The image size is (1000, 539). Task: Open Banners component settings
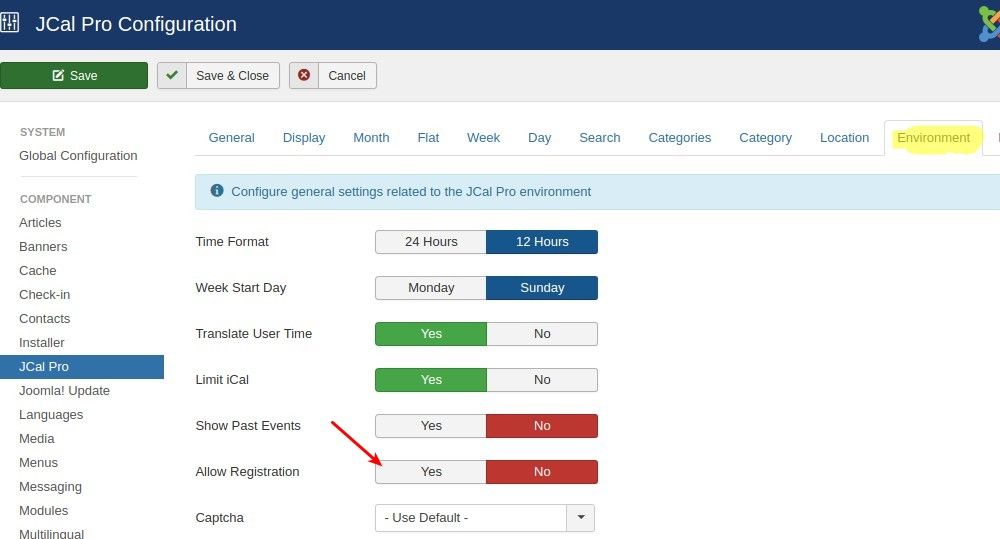click(43, 246)
